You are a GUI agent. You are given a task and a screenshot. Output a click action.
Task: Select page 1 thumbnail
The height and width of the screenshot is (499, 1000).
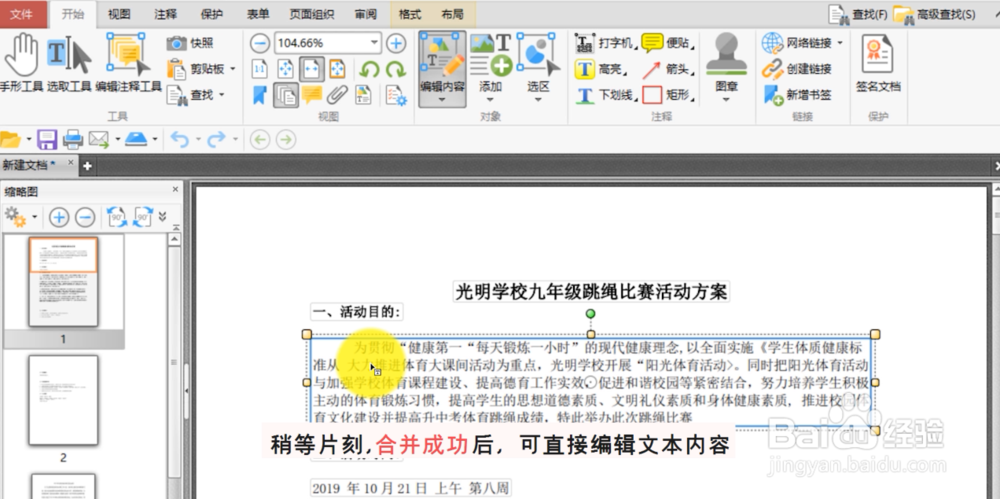[x=63, y=282]
